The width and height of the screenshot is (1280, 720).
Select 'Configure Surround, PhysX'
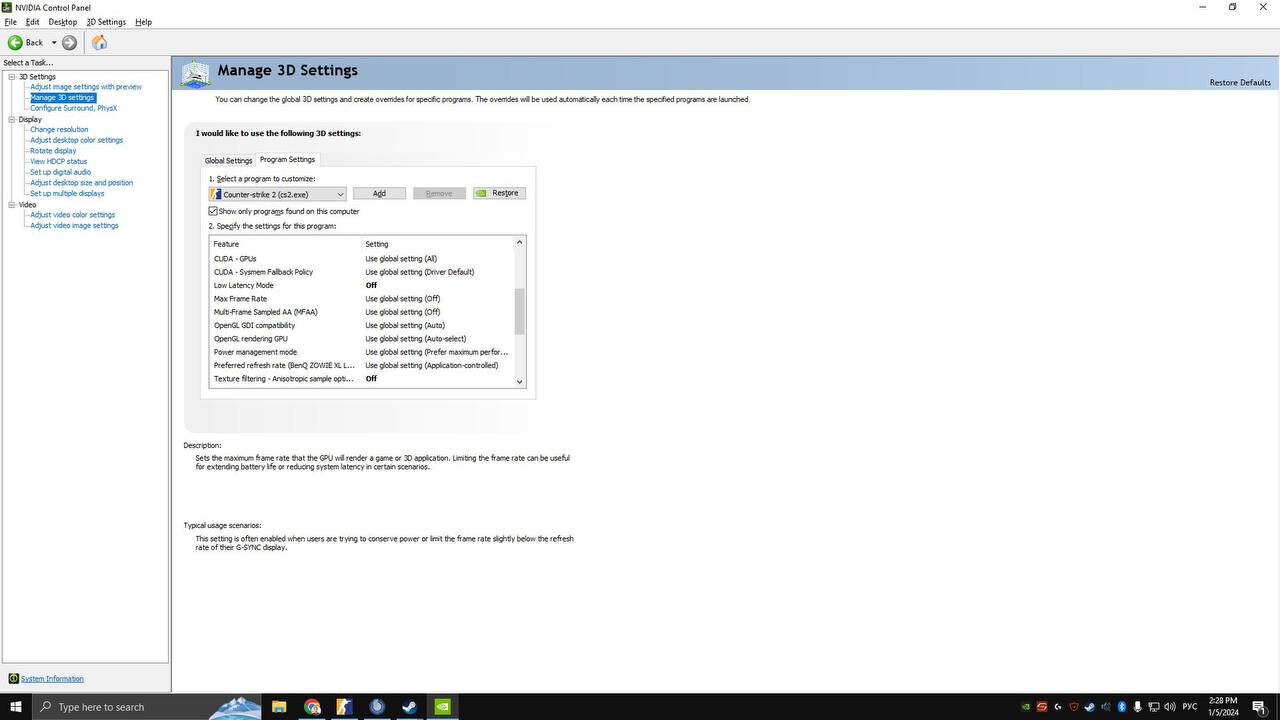tap(73, 108)
